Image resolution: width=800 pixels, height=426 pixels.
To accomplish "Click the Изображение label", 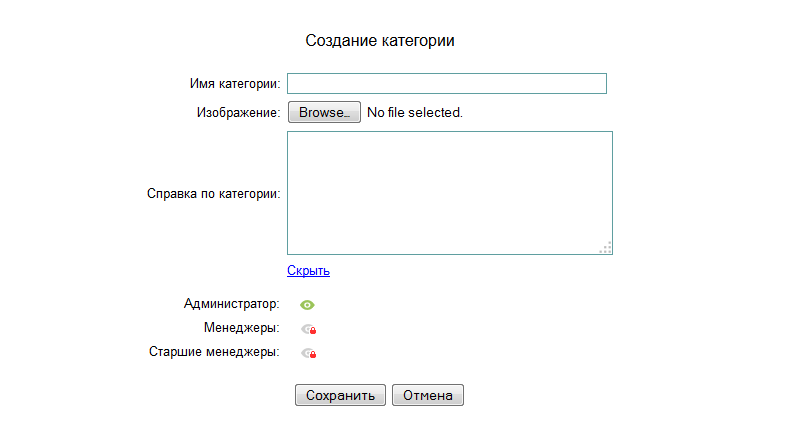I will click(x=238, y=113).
